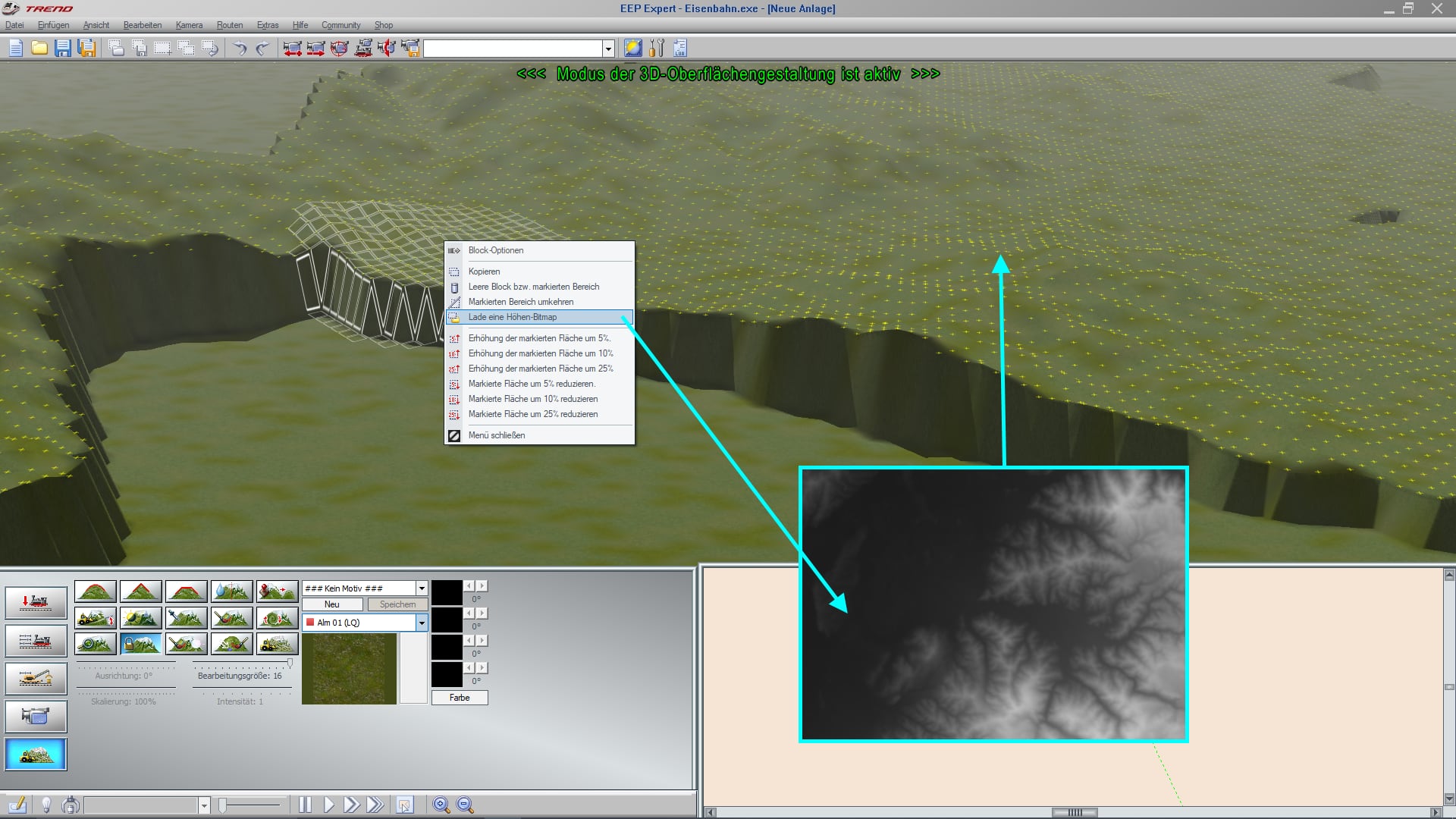This screenshot has width=1456, height=819.
Task: Open the environment sun and globe settings icon
Action: pos(632,49)
